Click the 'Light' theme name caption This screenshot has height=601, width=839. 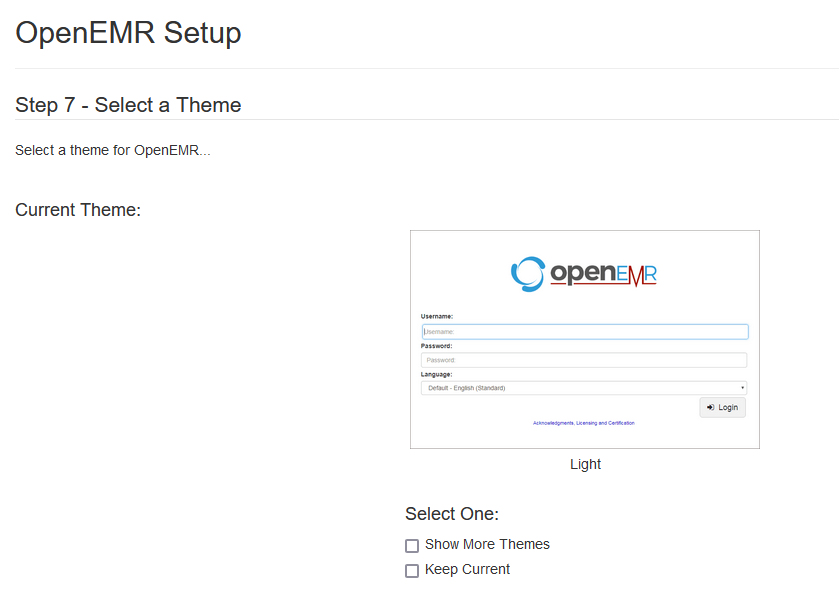585,465
